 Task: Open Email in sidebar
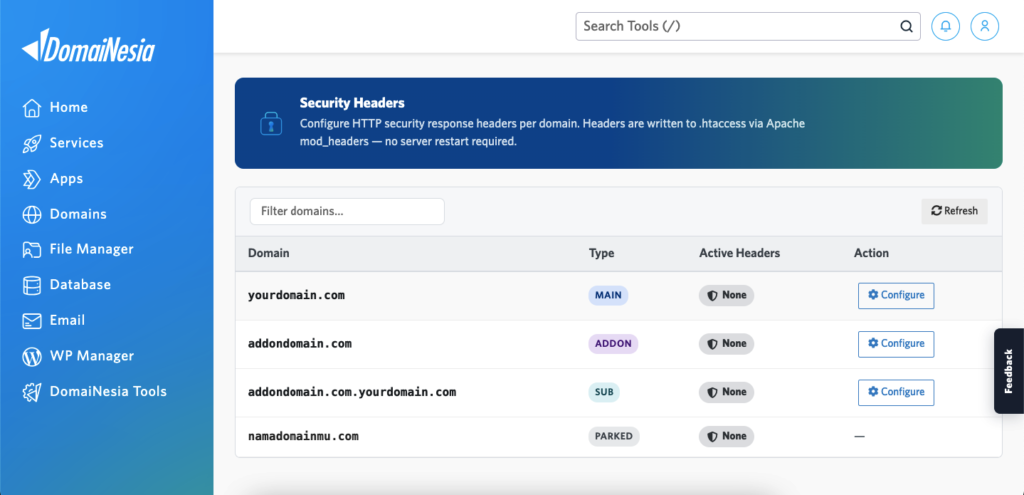pyautogui.click(x=67, y=320)
